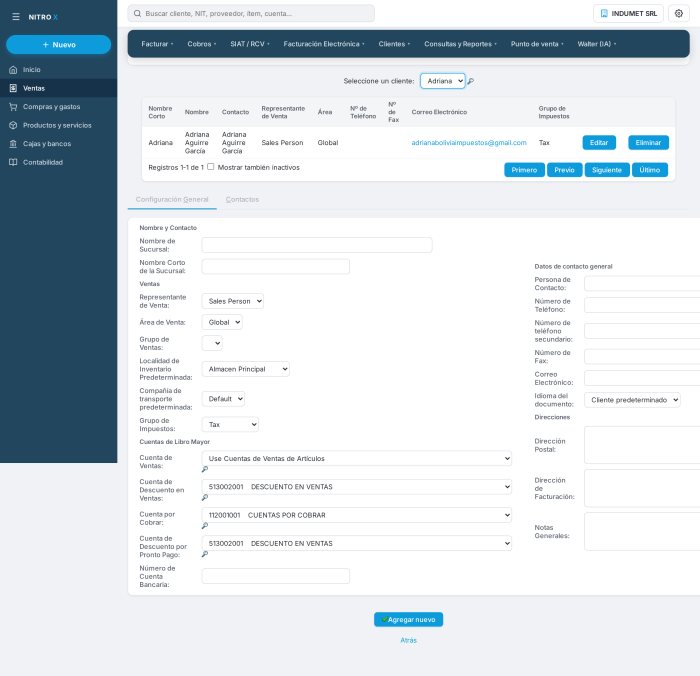Click the INDUMET SRL company icon
Viewport: 700px width, 676px height.
[604, 13]
